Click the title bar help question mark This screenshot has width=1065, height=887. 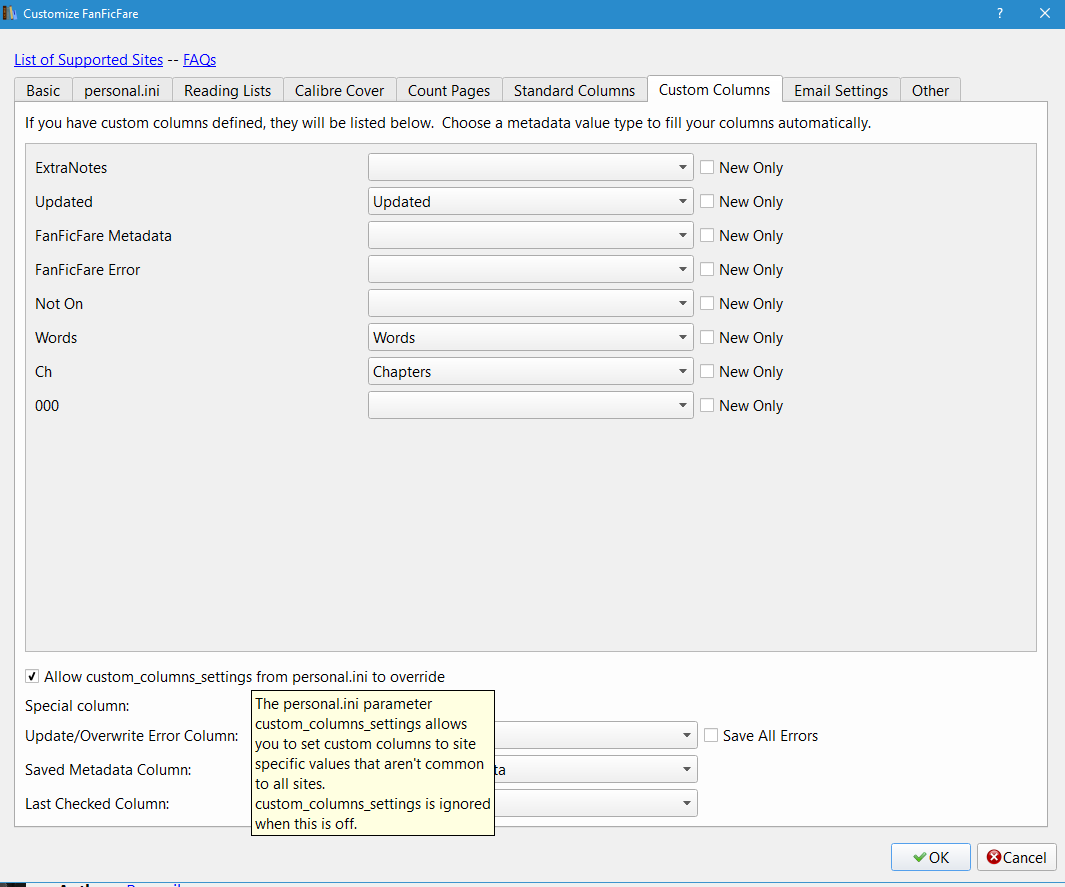(1000, 14)
